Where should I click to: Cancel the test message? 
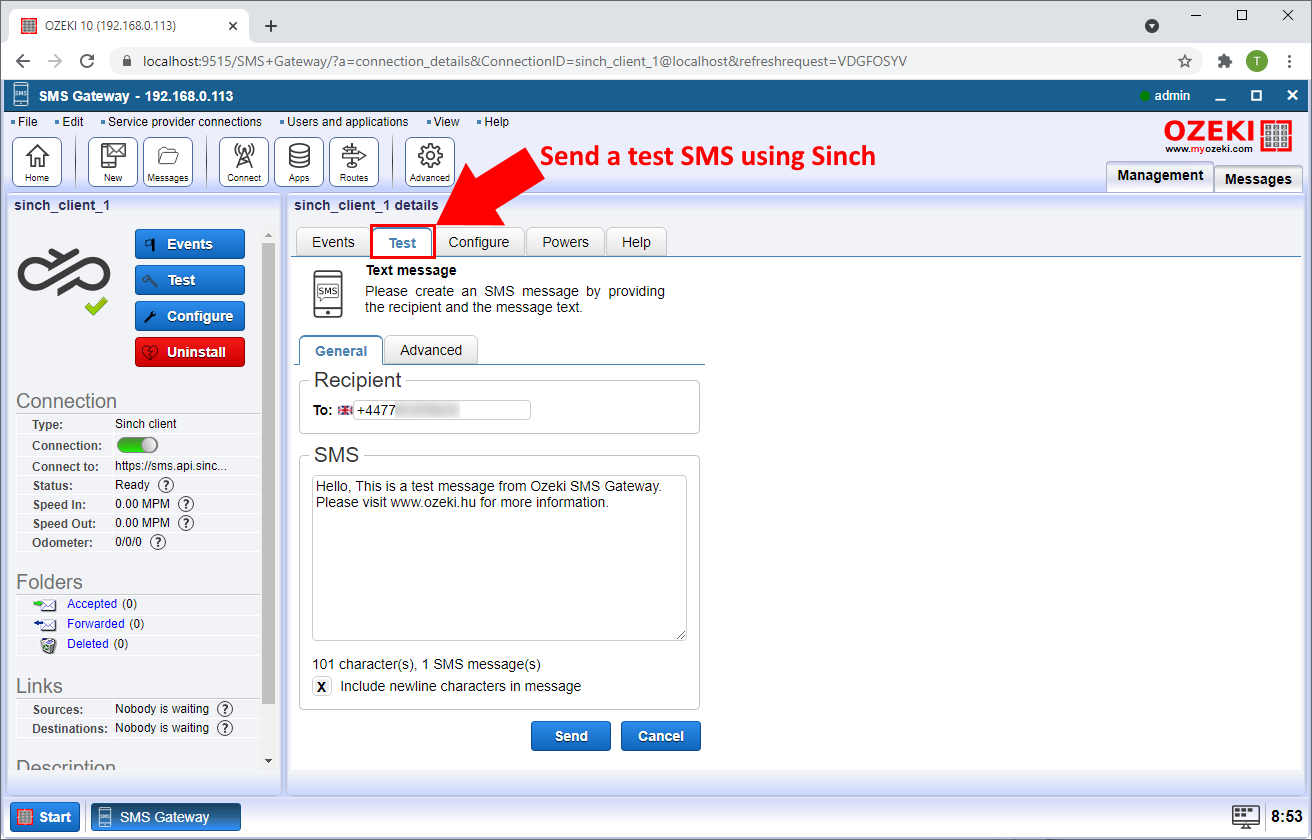point(661,736)
